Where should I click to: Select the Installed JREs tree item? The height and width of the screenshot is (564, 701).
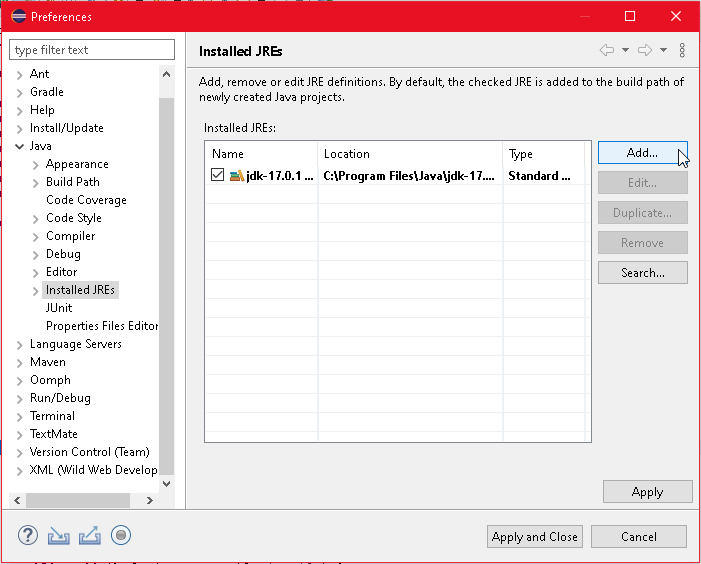(x=80, y=290)
